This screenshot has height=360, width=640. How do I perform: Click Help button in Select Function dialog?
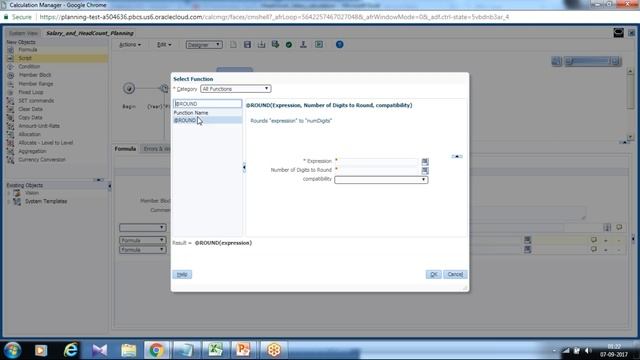(182, 274)
